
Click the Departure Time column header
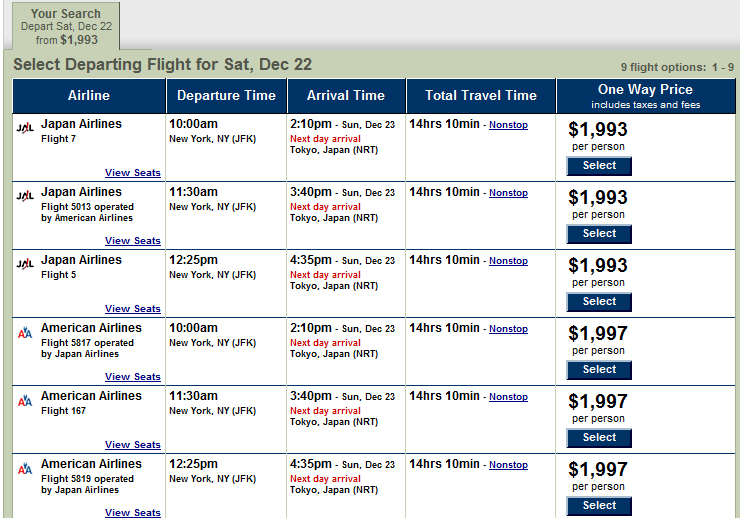coord(227,96)
